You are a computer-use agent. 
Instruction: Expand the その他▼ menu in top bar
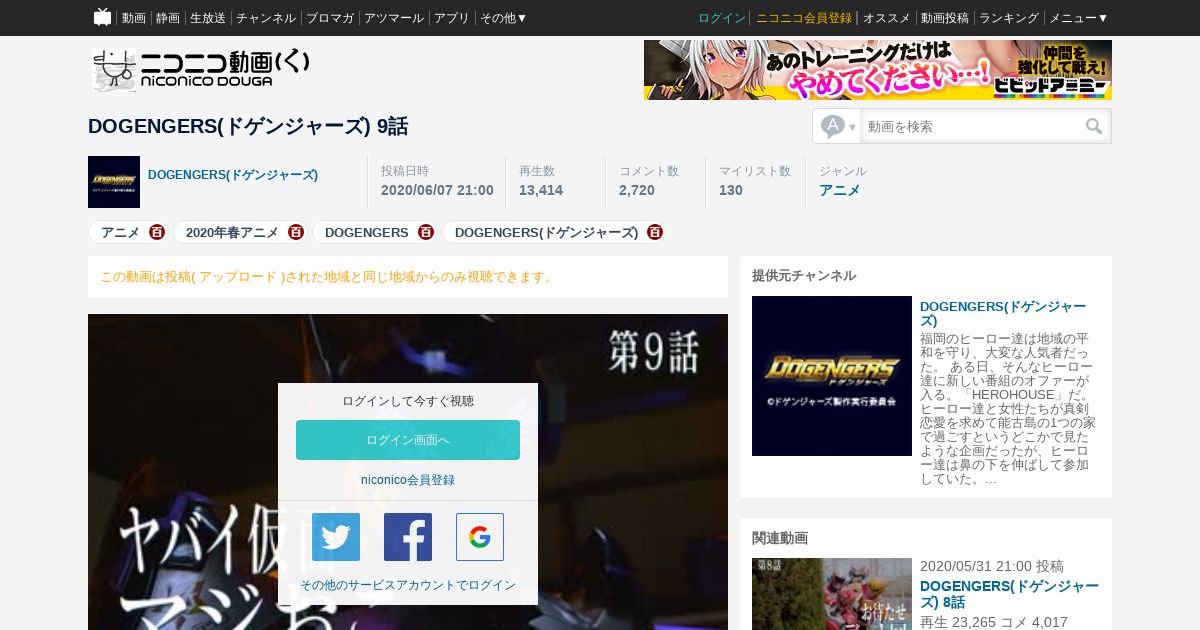[x=503, y=18]
